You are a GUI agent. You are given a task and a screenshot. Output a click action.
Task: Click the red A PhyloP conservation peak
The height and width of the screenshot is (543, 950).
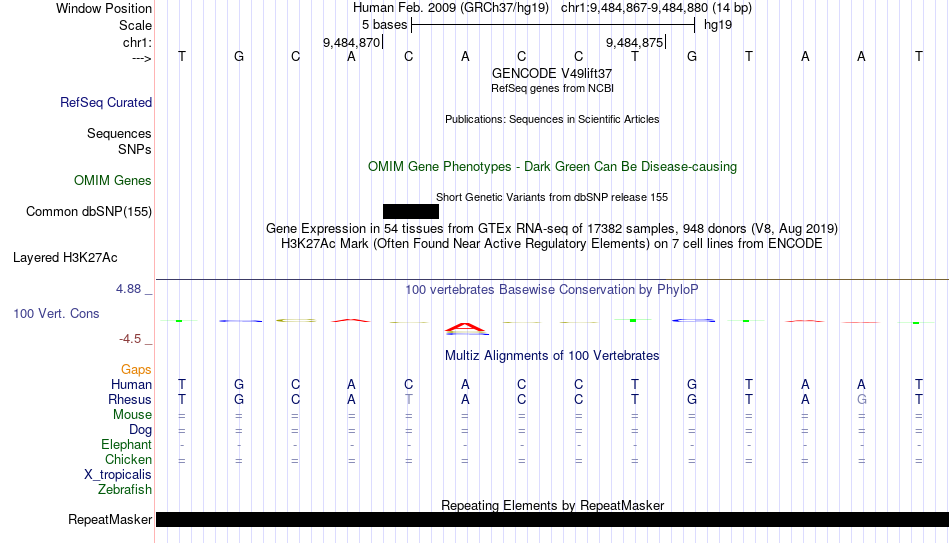pos(465,328)
